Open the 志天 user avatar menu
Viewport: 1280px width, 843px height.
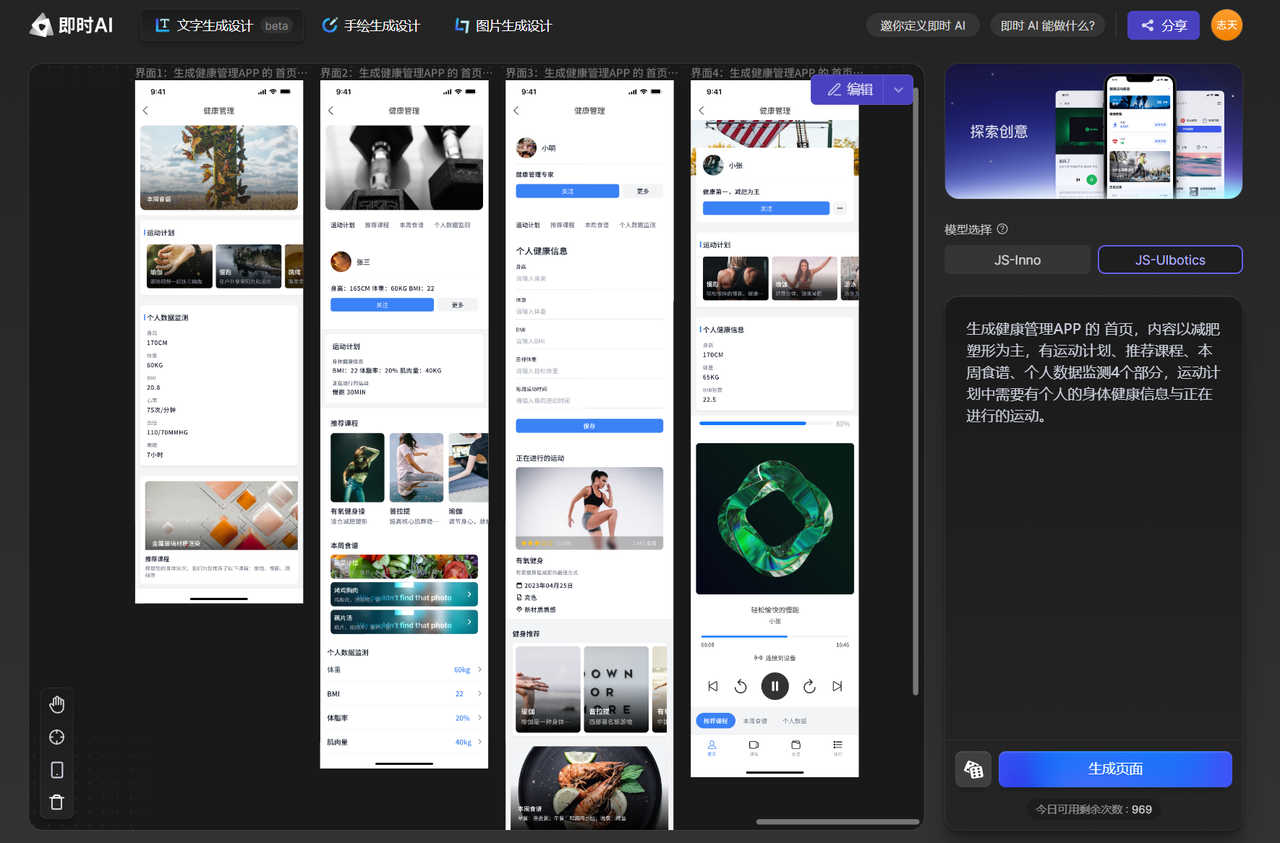[x=1226, y=25]
